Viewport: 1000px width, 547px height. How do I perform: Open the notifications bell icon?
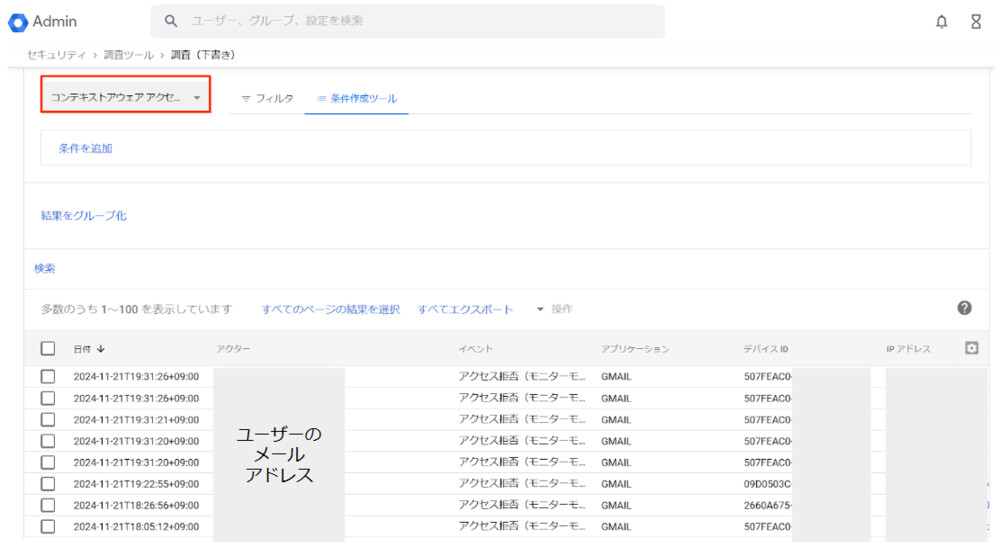[x=941, y=22]
